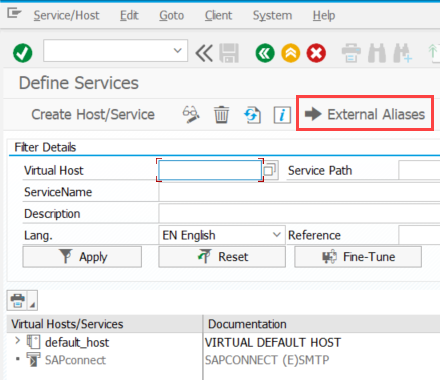Click 'SAPCONNECT (E)SMTP' documentation text

267,360
